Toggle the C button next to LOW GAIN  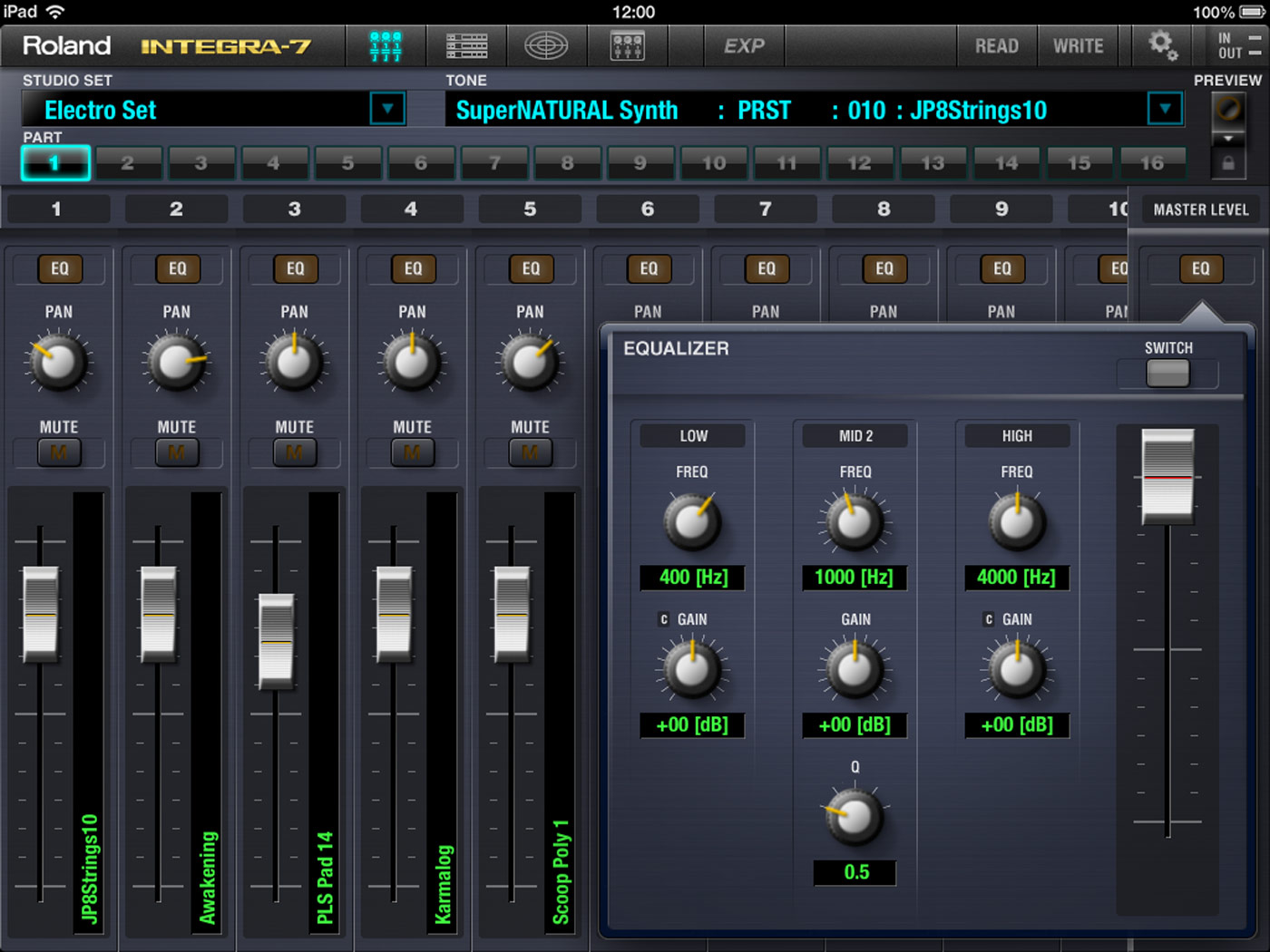point(663,620)
